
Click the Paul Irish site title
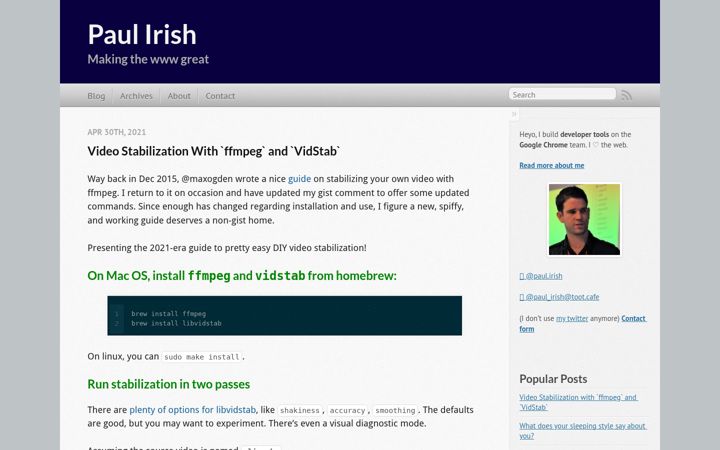[142, 34]
